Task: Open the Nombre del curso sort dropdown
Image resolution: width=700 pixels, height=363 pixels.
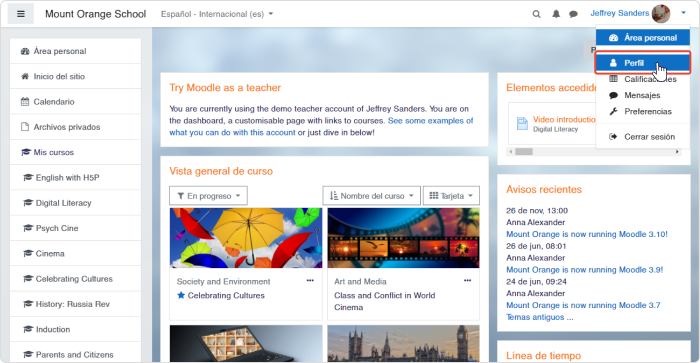Action: coord(371,196)
